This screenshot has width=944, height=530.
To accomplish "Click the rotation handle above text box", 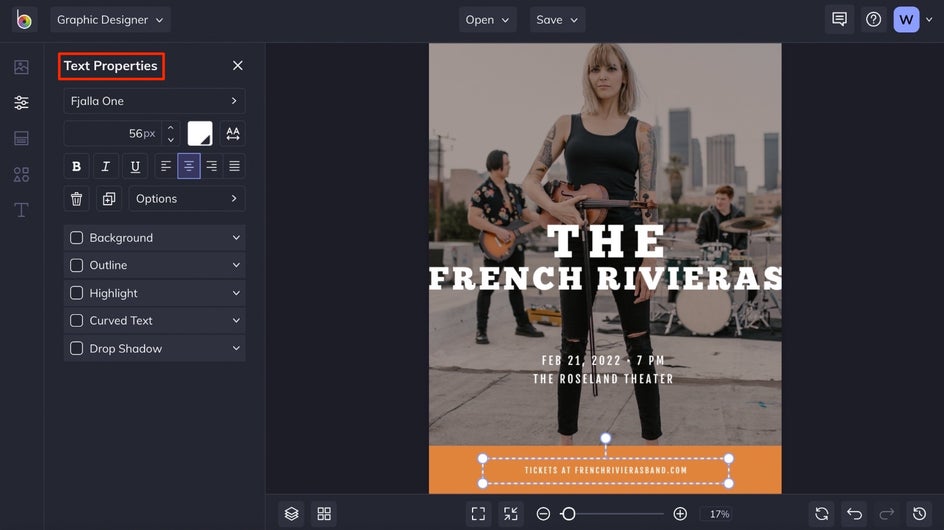I will click(606, 438).
